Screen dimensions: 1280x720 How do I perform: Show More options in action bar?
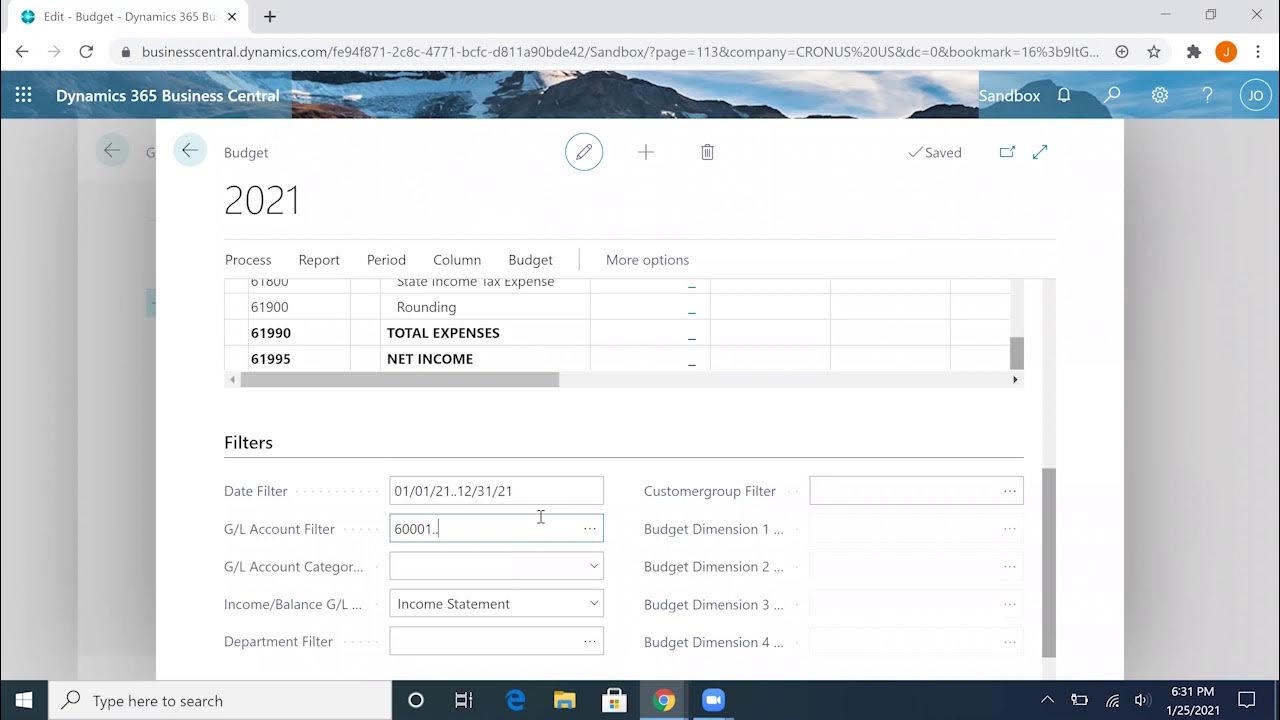click(647, 260)
